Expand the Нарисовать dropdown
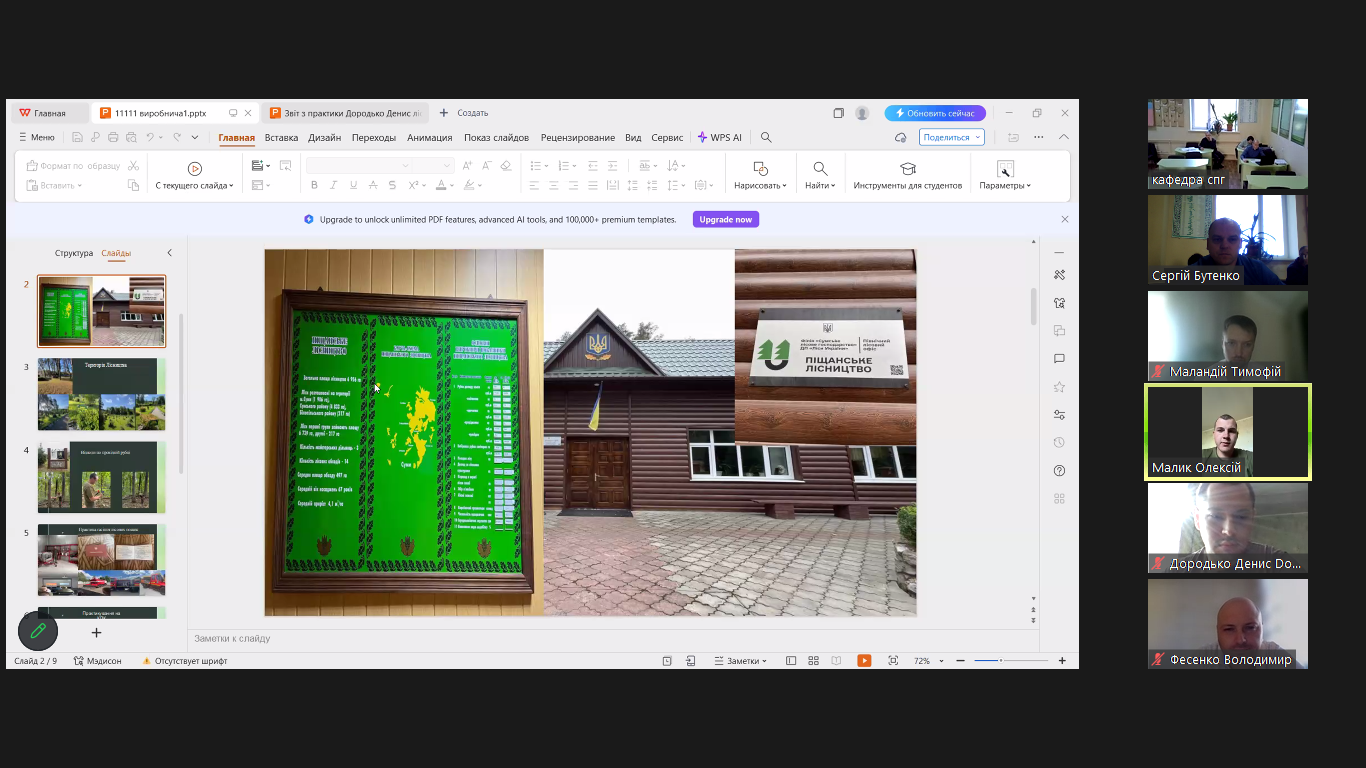 coord(760,185)
